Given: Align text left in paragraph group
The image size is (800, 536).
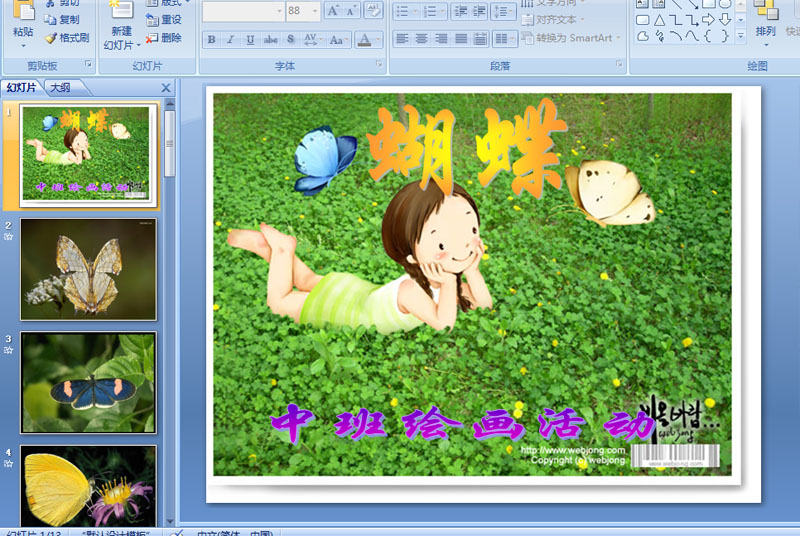Looking at the screenshot, I should (402, 39).
